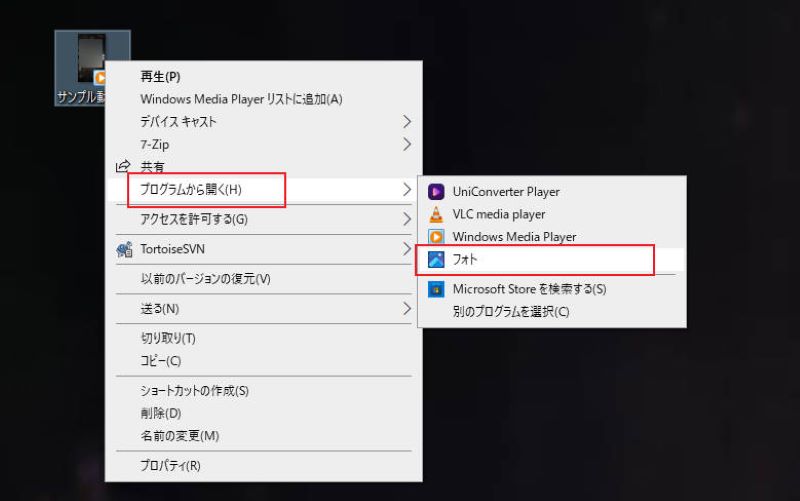Click the share icon beside 共有
Screen dimensions: 800x501
tap(123, 166)
